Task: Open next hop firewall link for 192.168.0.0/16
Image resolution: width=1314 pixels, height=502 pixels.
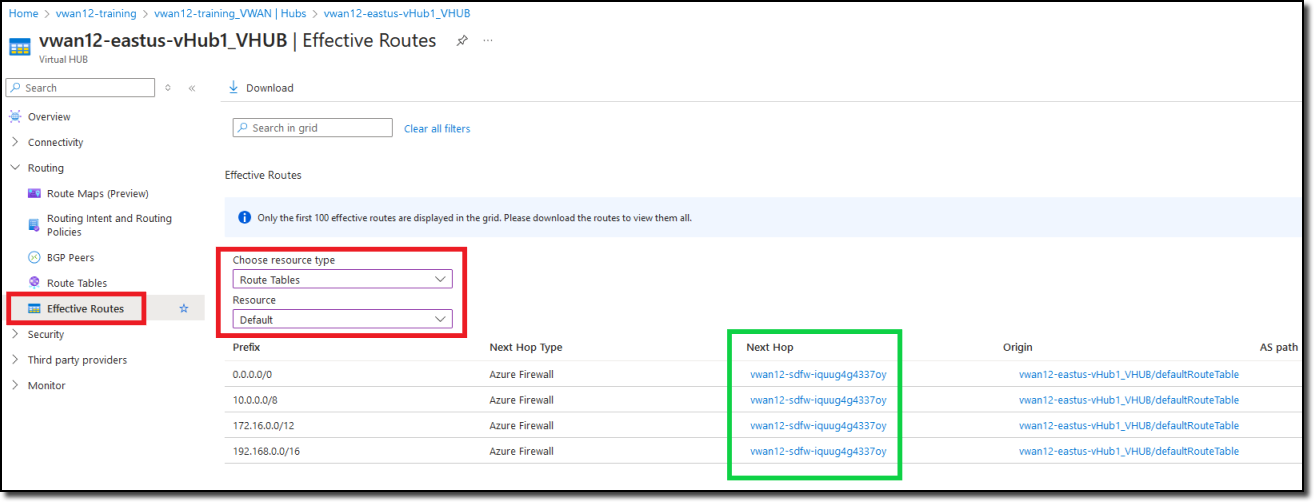Action: [818, 451]
